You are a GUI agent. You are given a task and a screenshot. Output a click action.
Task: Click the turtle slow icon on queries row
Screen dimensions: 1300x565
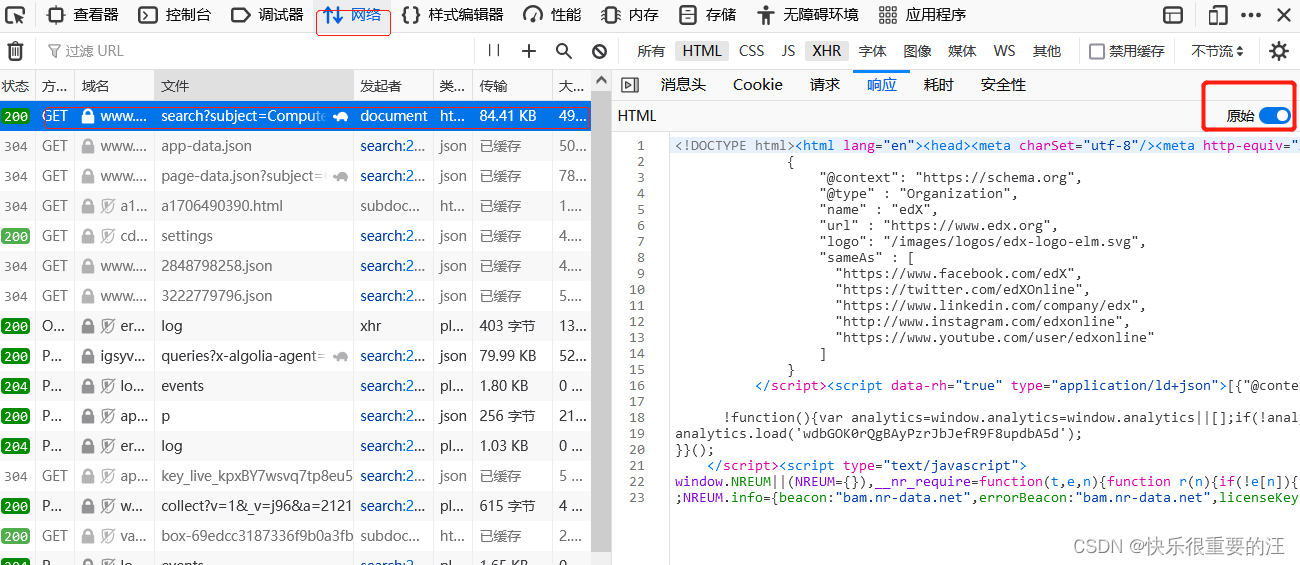pos(340,356)
